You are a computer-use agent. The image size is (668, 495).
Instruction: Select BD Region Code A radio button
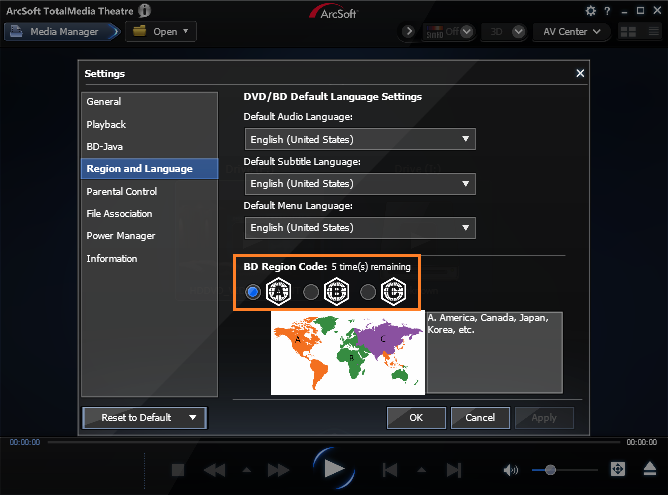pyautogui.click(x=253, y=292)
